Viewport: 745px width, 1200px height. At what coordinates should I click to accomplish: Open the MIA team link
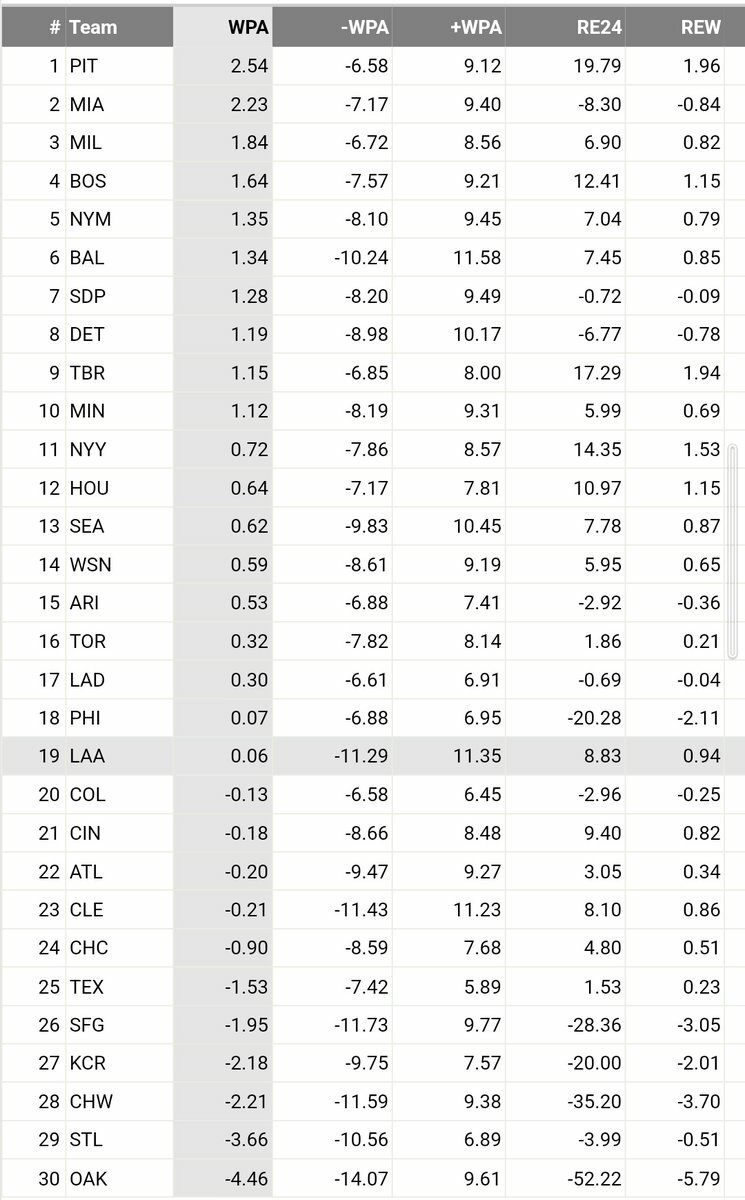pyautogui.click(x=87, y=105)
